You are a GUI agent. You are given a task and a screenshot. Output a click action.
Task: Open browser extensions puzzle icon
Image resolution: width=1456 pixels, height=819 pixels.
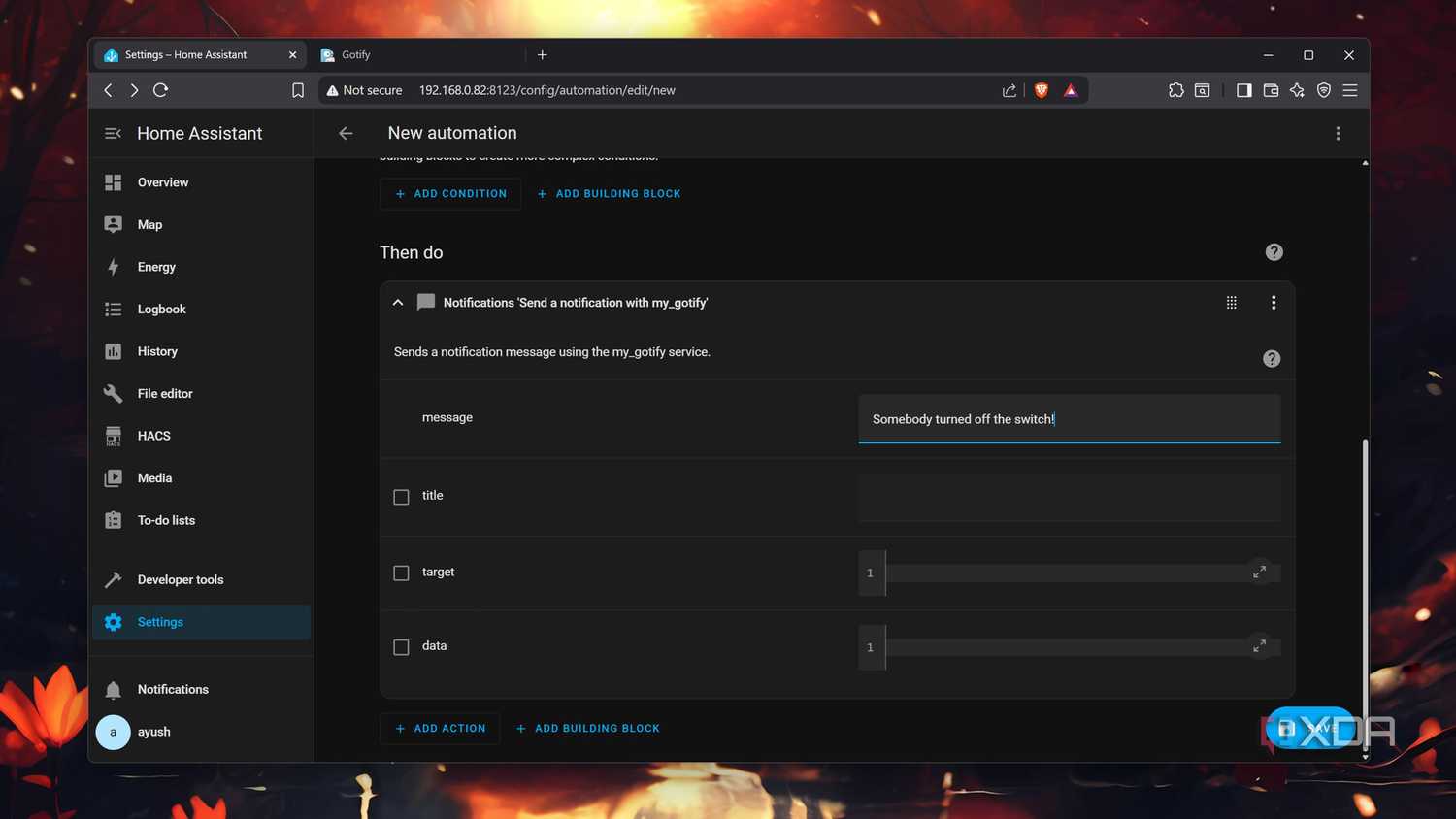click(1175, 90)
